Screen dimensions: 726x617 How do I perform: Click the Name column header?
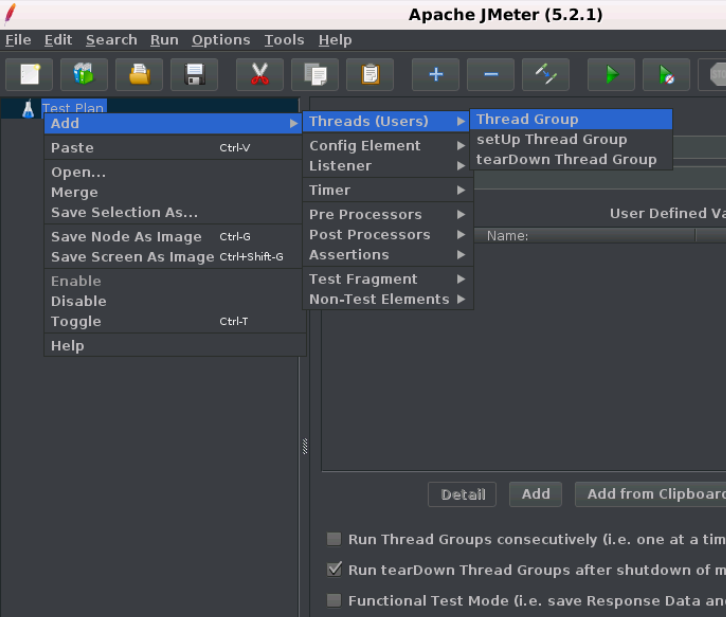click(584, 236)
